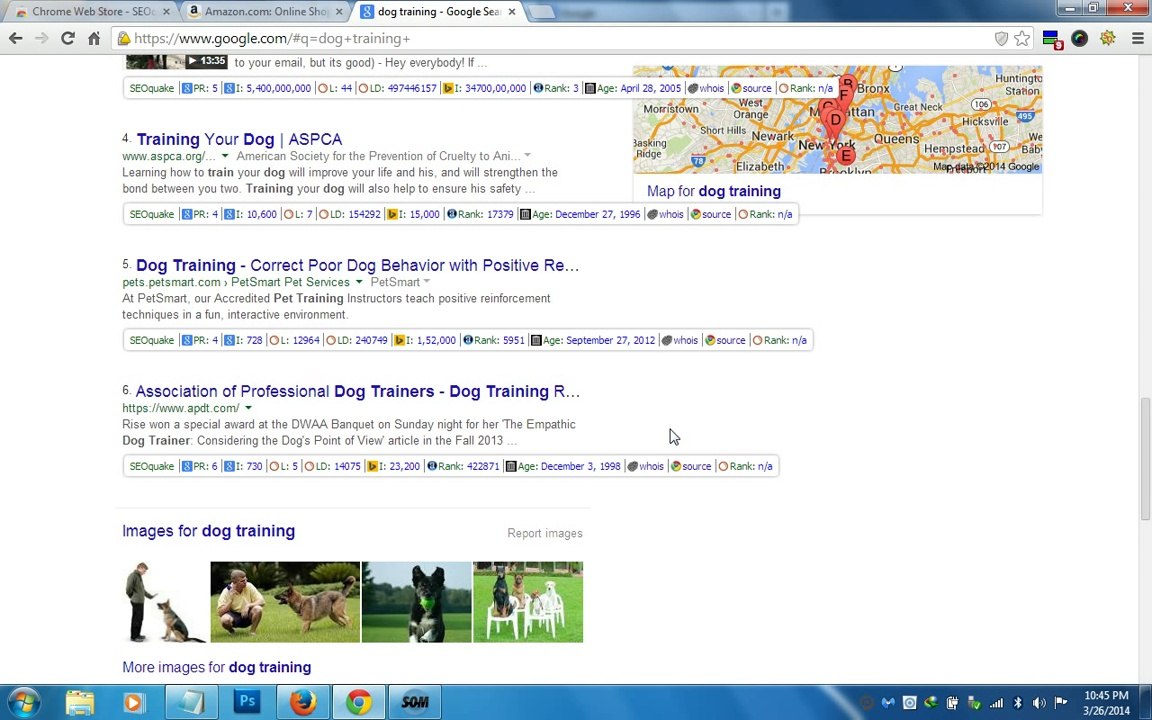Open Dog Training PetSmart result
The height and width of the screenshot is (720, 1152).
coord(357,265)
